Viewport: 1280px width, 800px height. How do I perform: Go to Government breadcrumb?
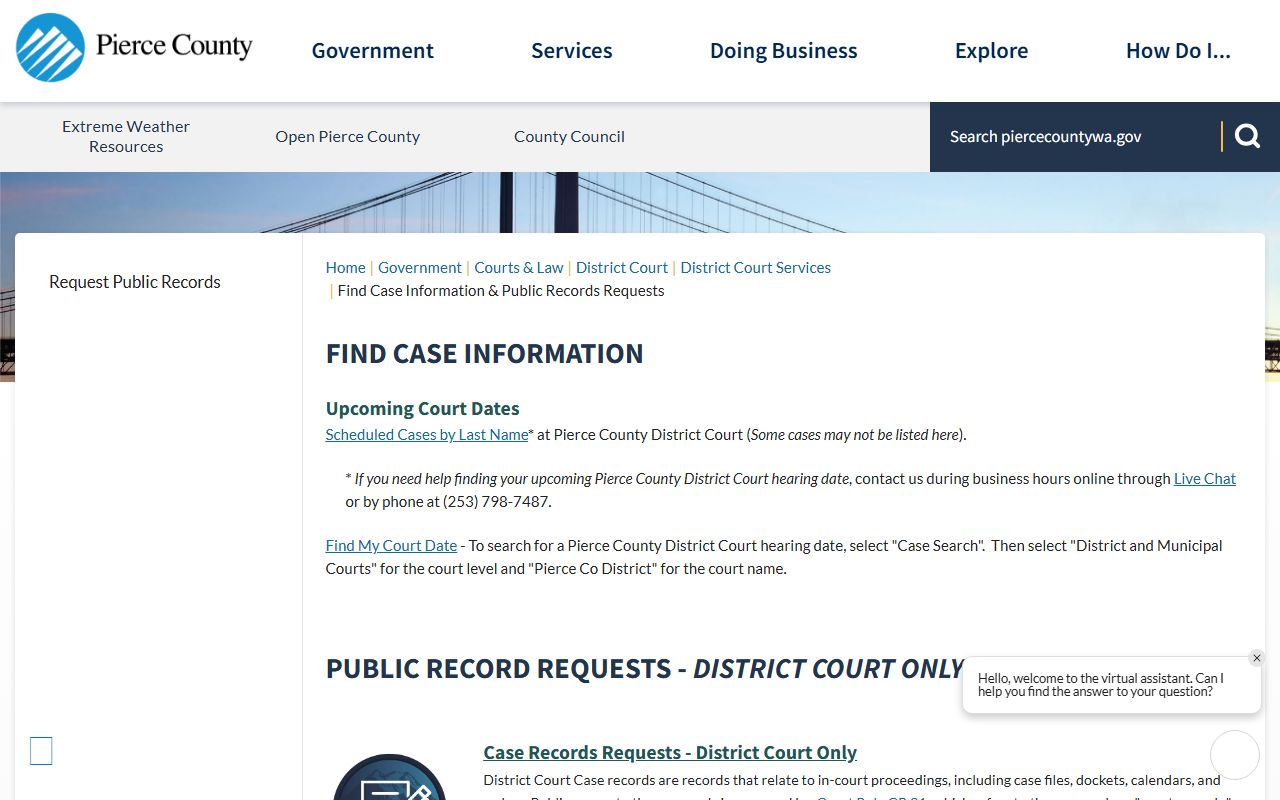(x=420, y=267)
